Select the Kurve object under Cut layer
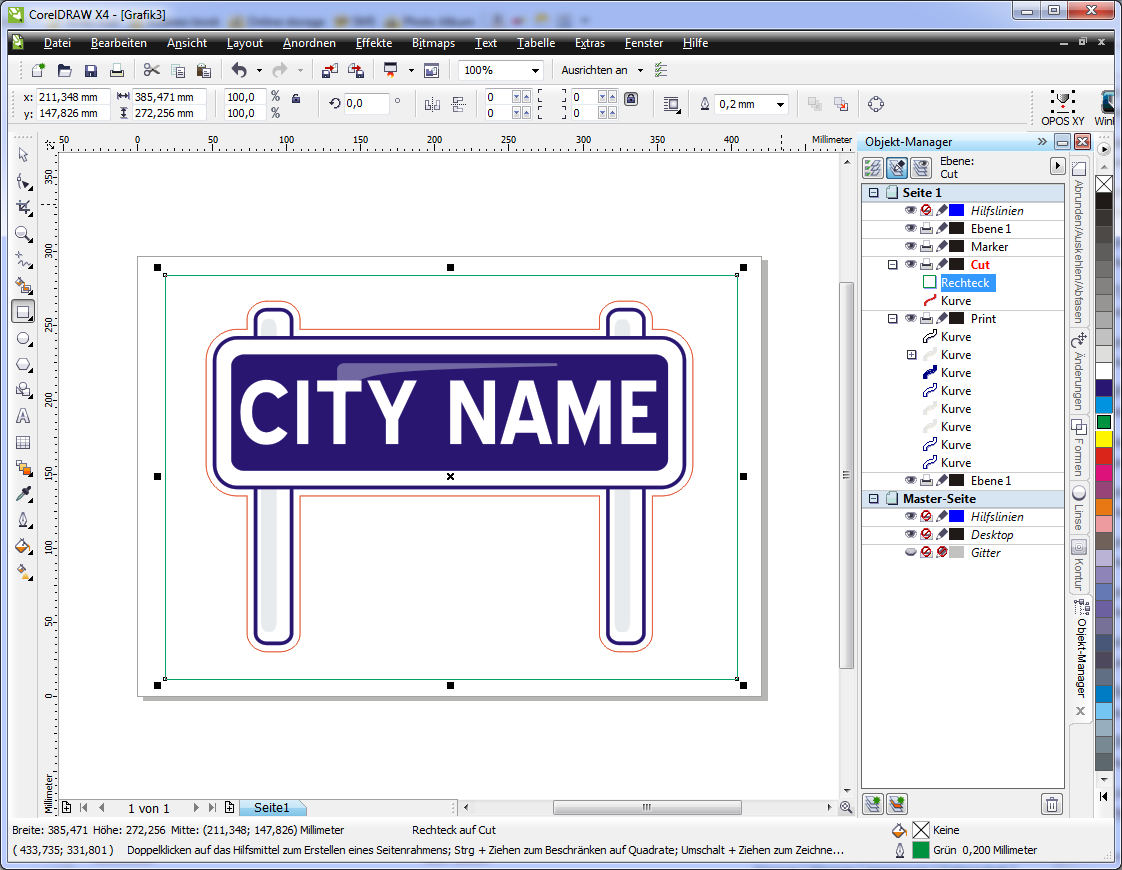Image resolution: width=1122 pixels, height=870 pixels. [955, 301]
